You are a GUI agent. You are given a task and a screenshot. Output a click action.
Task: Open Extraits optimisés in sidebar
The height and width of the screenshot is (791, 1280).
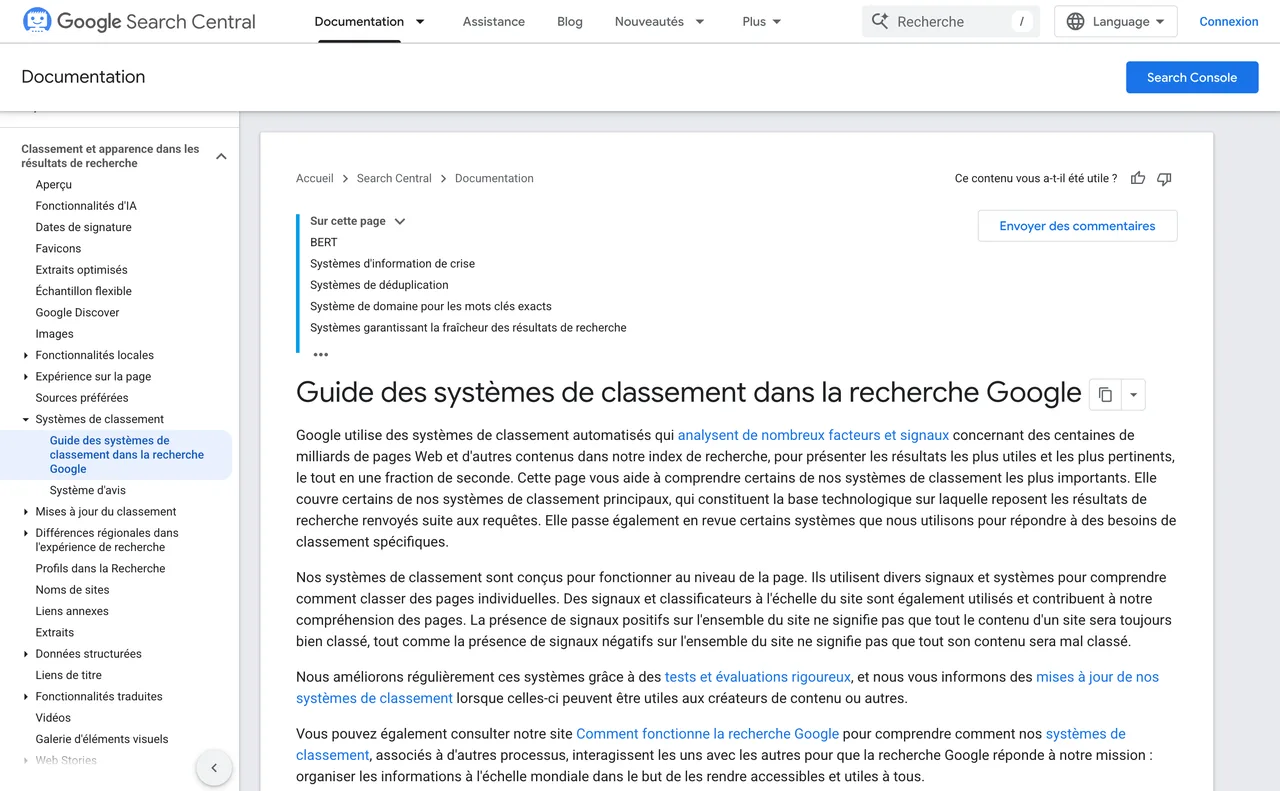[x=81, y=270]
